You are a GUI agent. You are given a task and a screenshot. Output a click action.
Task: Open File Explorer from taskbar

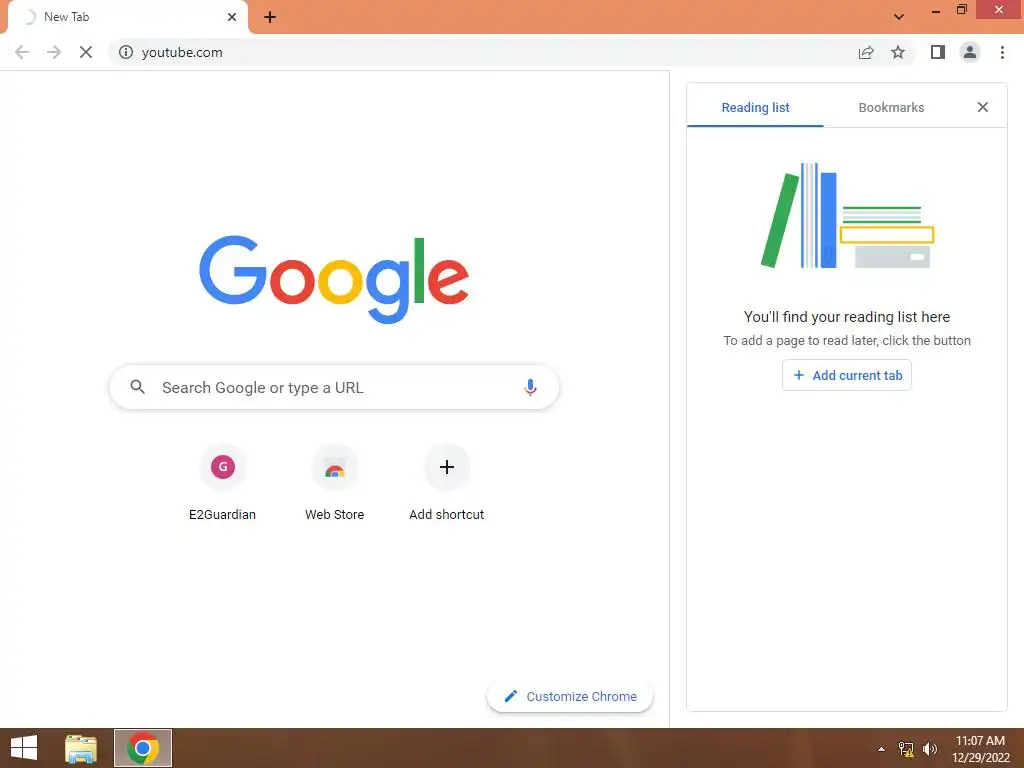pos(81,748)
